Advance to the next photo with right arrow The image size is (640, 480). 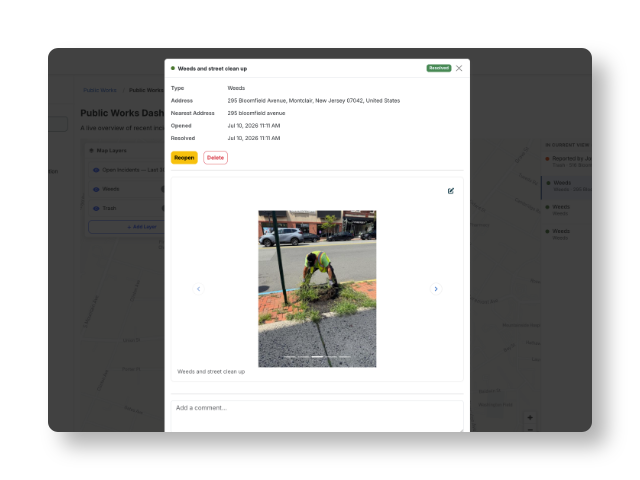[436, 289]
